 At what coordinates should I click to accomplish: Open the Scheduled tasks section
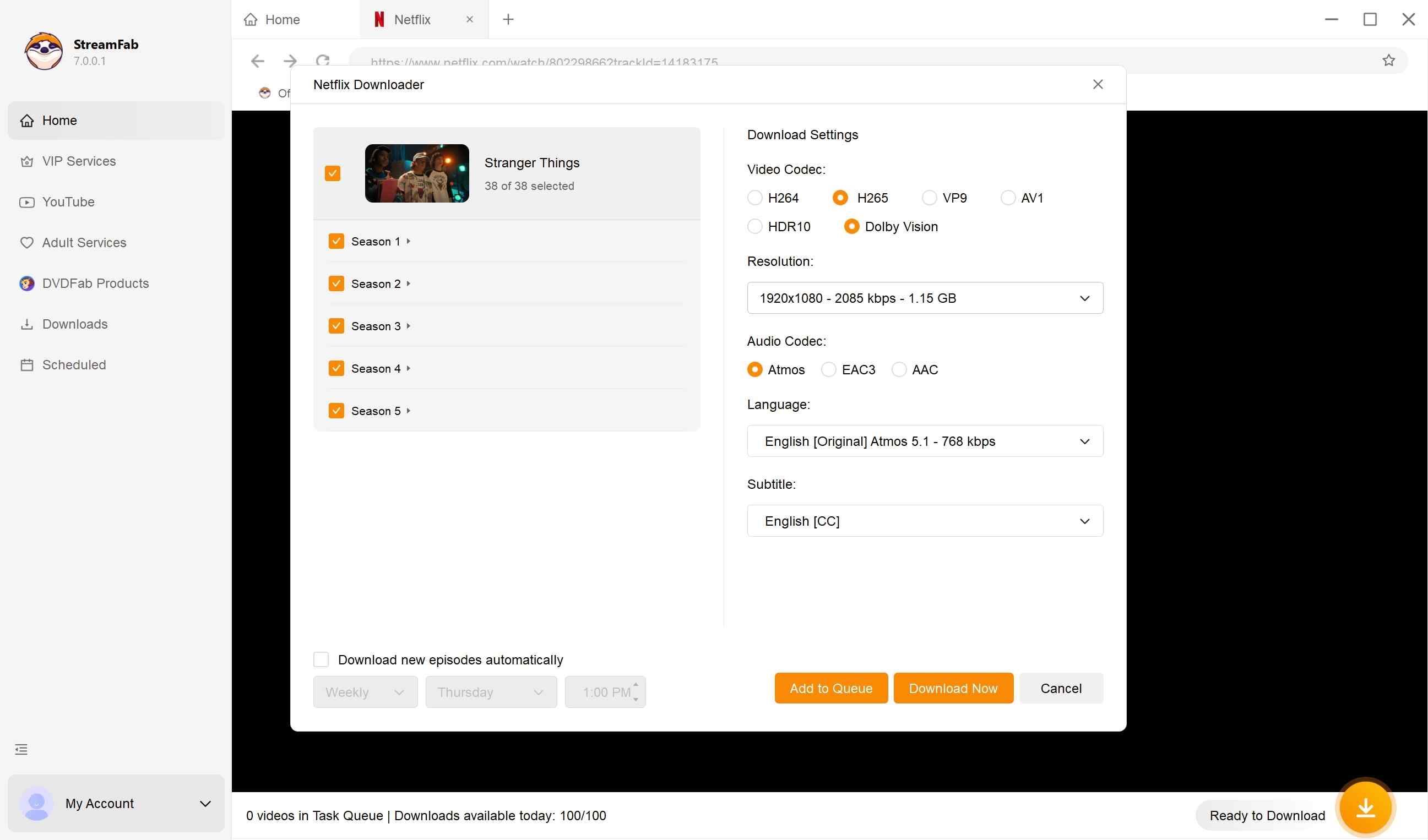pos(74,364)
